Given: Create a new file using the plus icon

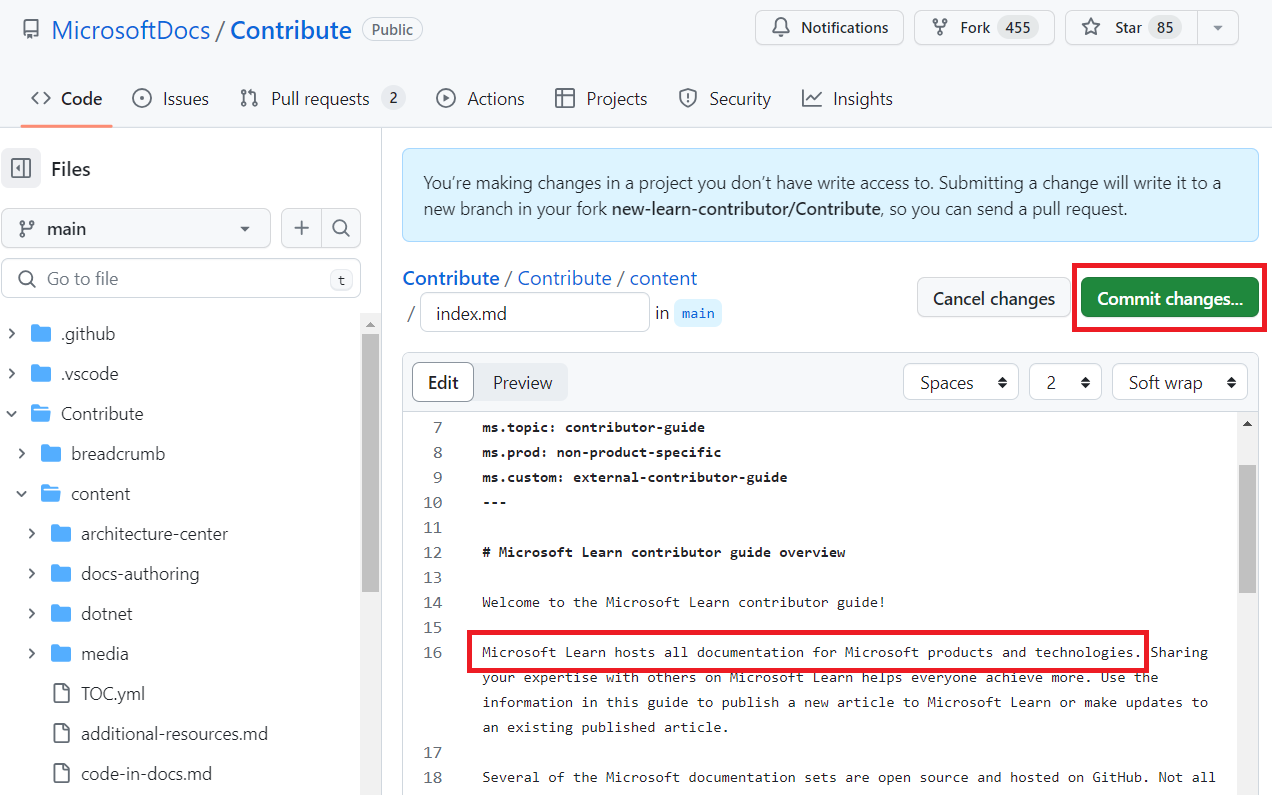Looking at the screenshot, I should (301, 228).
